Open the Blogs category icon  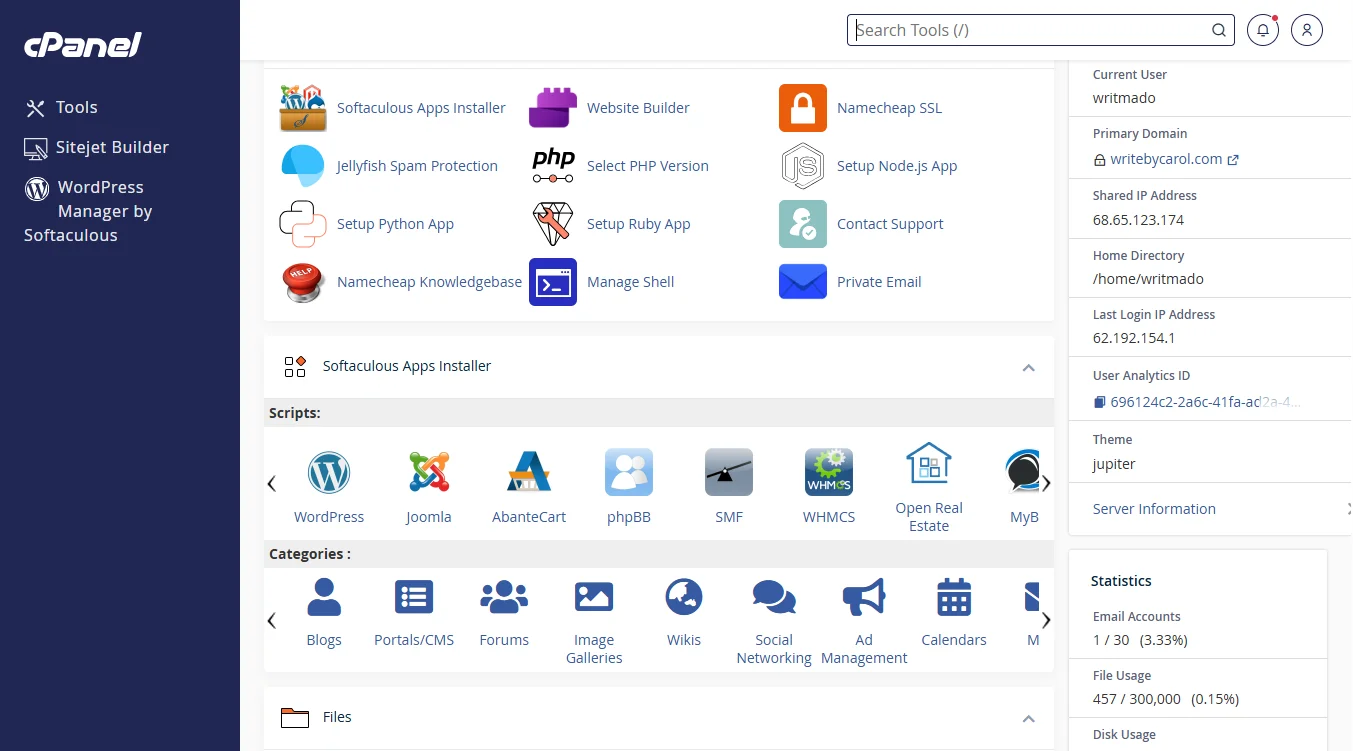[324, 597]
